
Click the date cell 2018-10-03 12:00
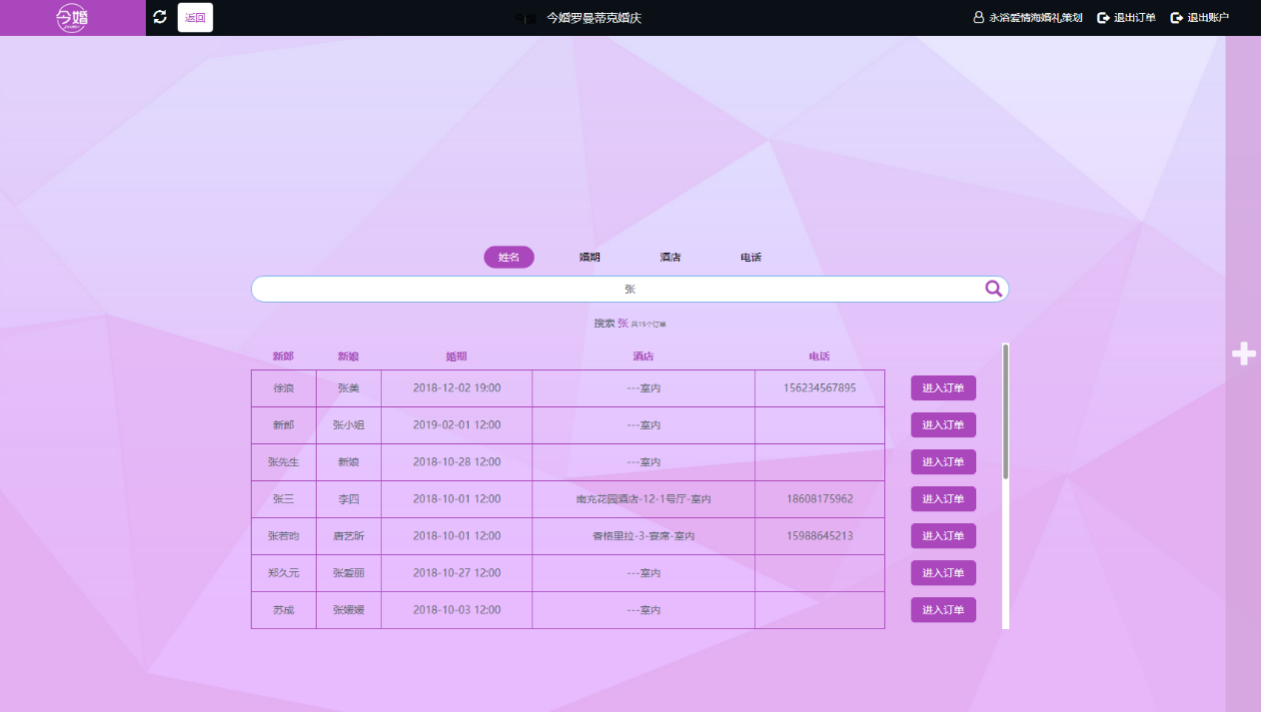(457, 610)
